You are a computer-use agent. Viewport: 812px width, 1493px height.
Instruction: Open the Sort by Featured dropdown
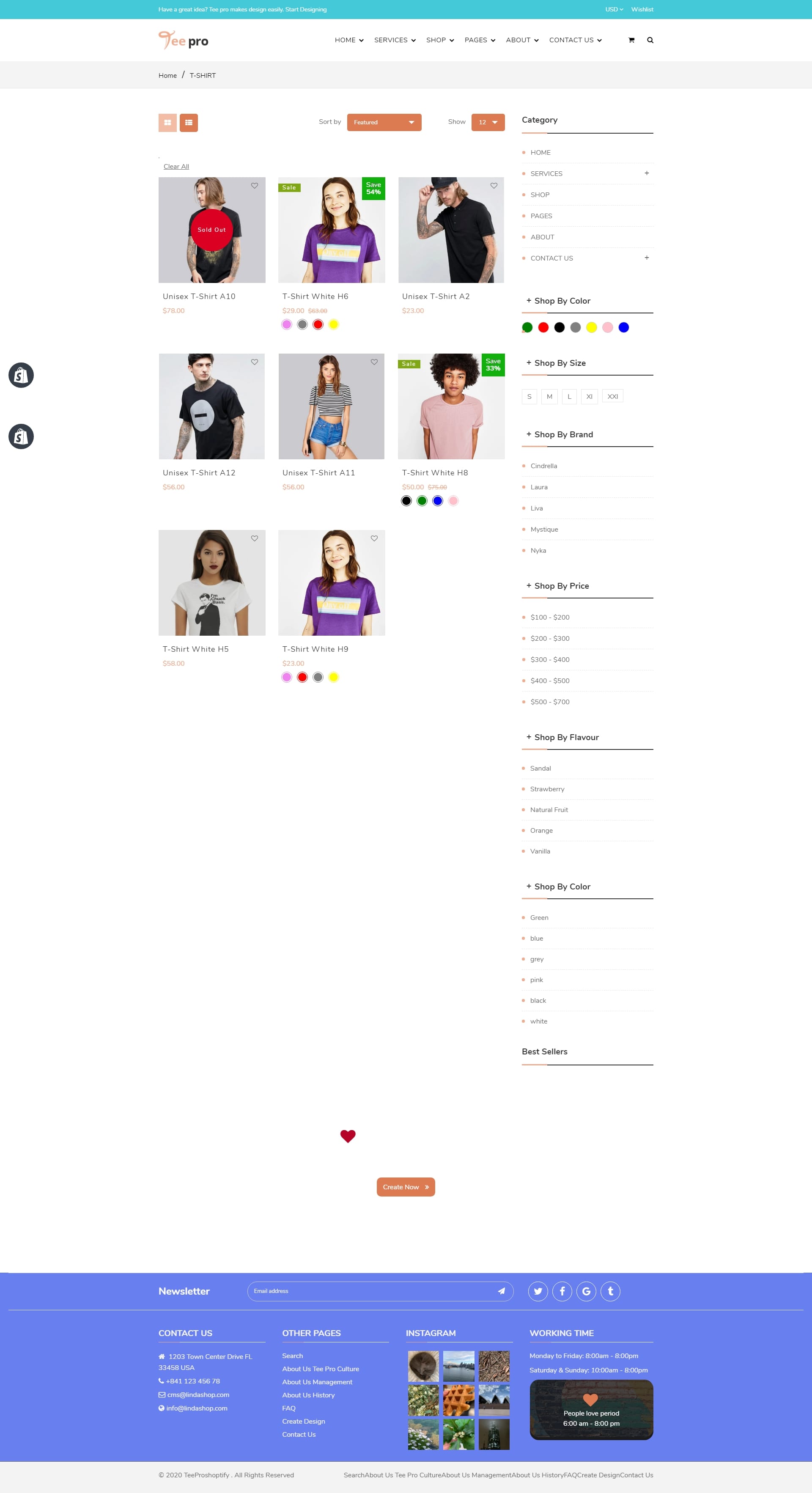click(x=384, y=122)
